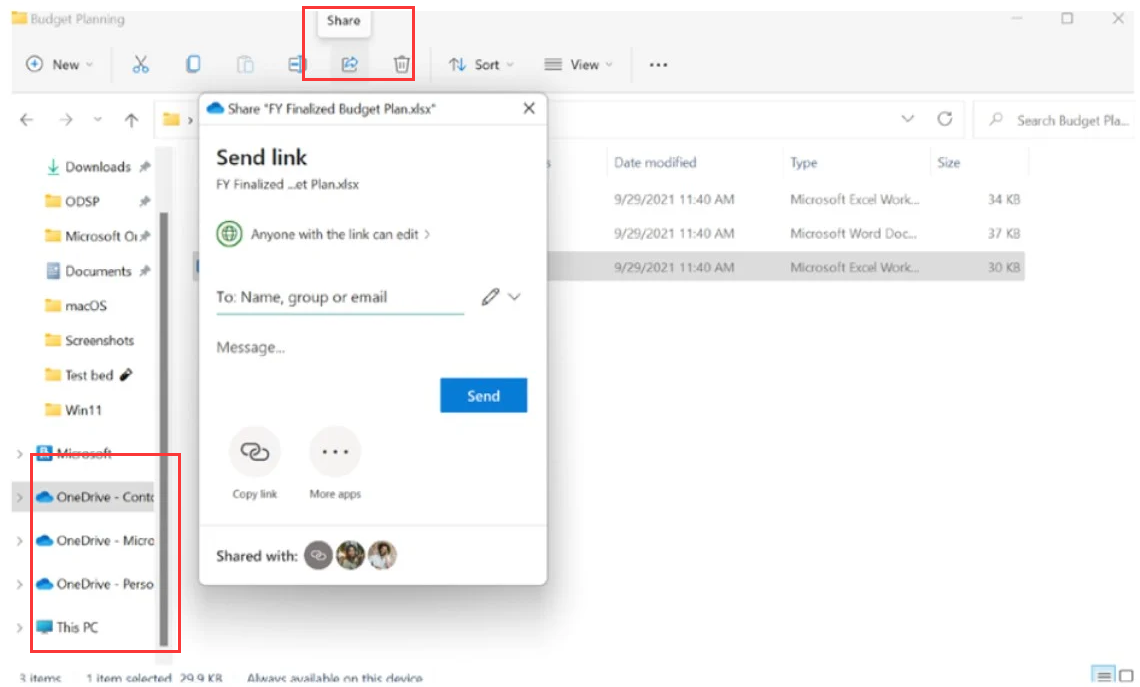The height and width of the screenshot is (687, 1140).
Task: Open the View dropdown
Action: point(578,63)
